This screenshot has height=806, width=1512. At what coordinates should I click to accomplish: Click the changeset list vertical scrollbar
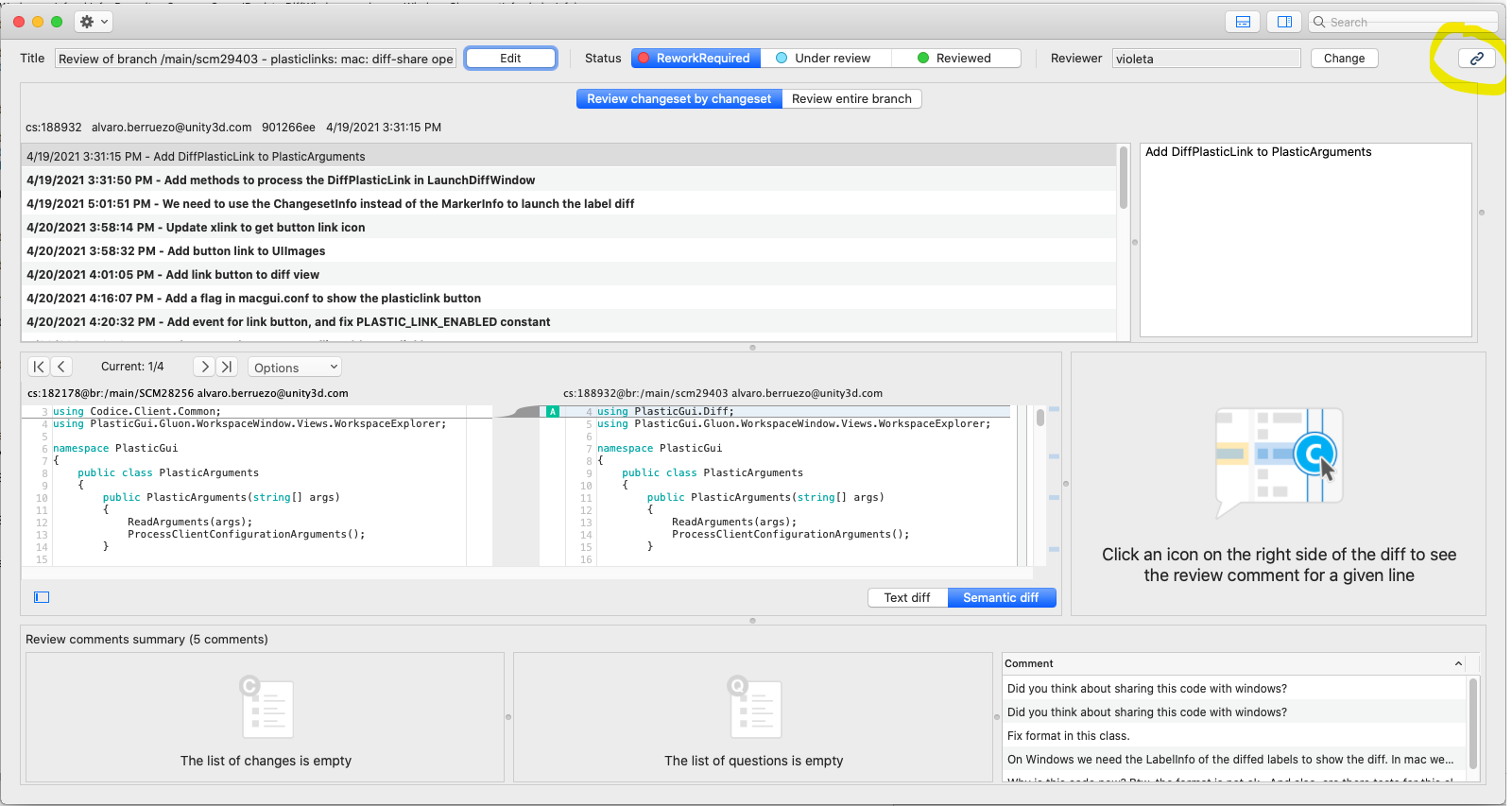(1124, 177)
